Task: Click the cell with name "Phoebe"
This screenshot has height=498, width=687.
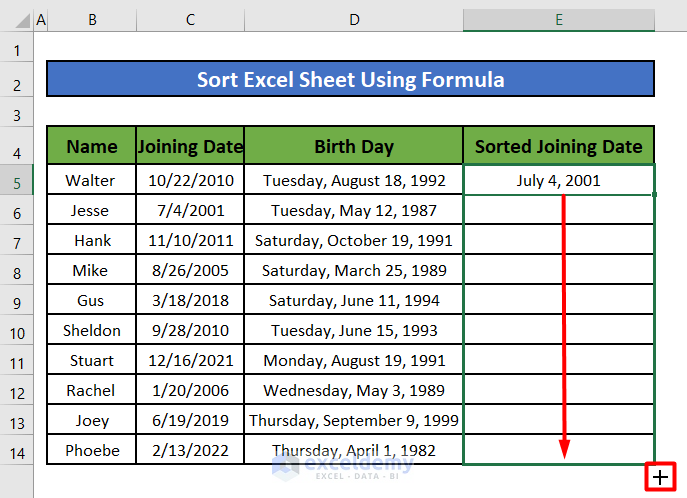Action: pos(91,451)
